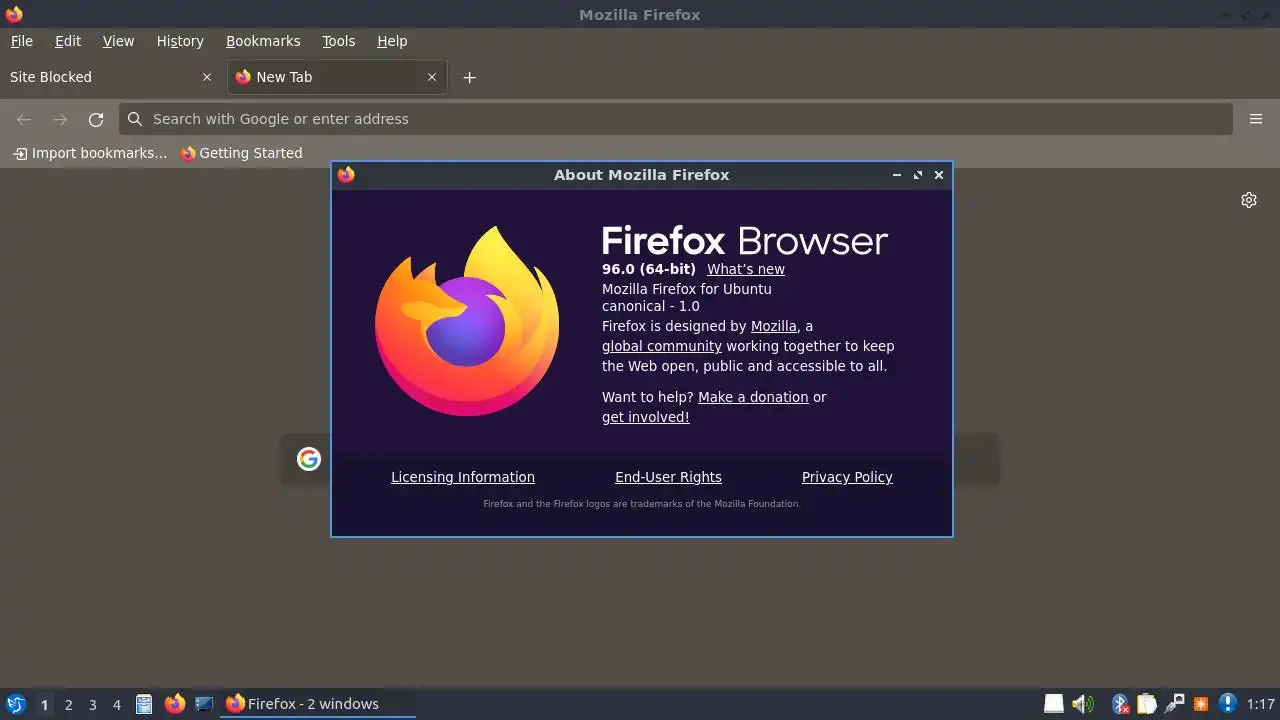1280x720 pixels.
Task: Click the Firefox icon in main window titlebar
Action: click(x=14, y=14)
